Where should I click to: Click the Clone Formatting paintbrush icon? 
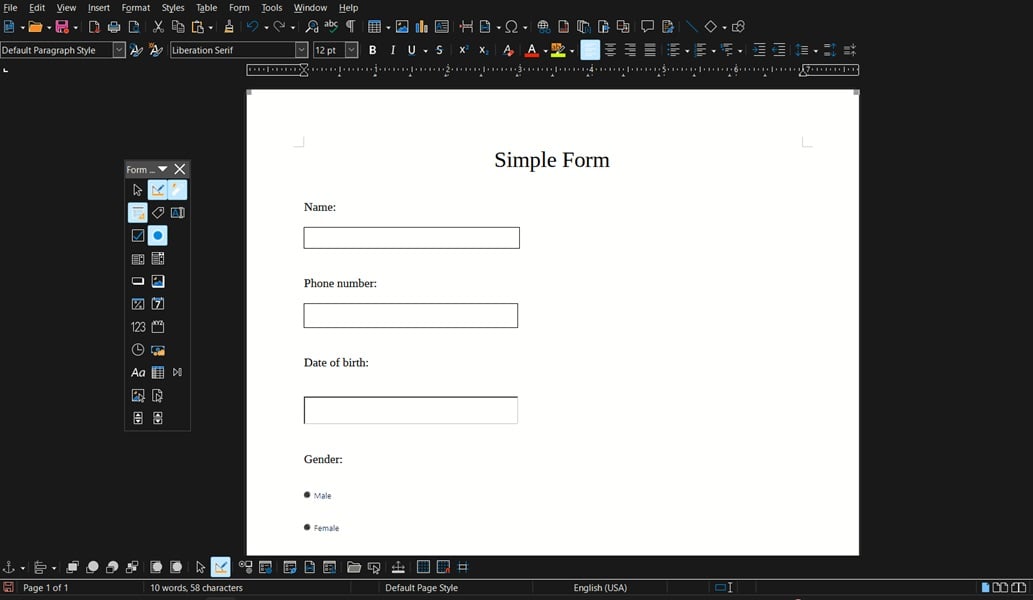point(229,26)
